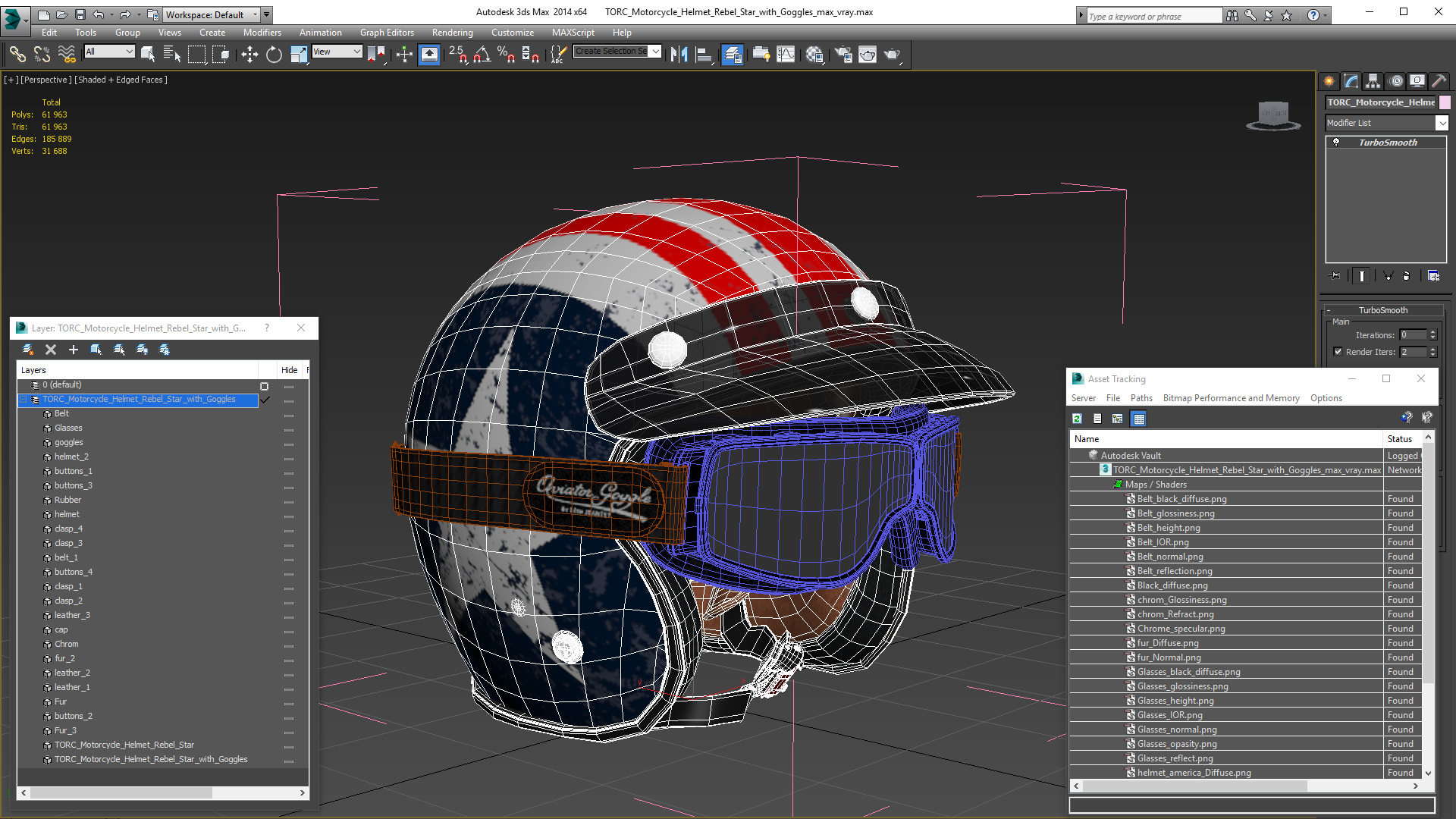
Task: Open the Curve Editor
Action: coord(786,54)
